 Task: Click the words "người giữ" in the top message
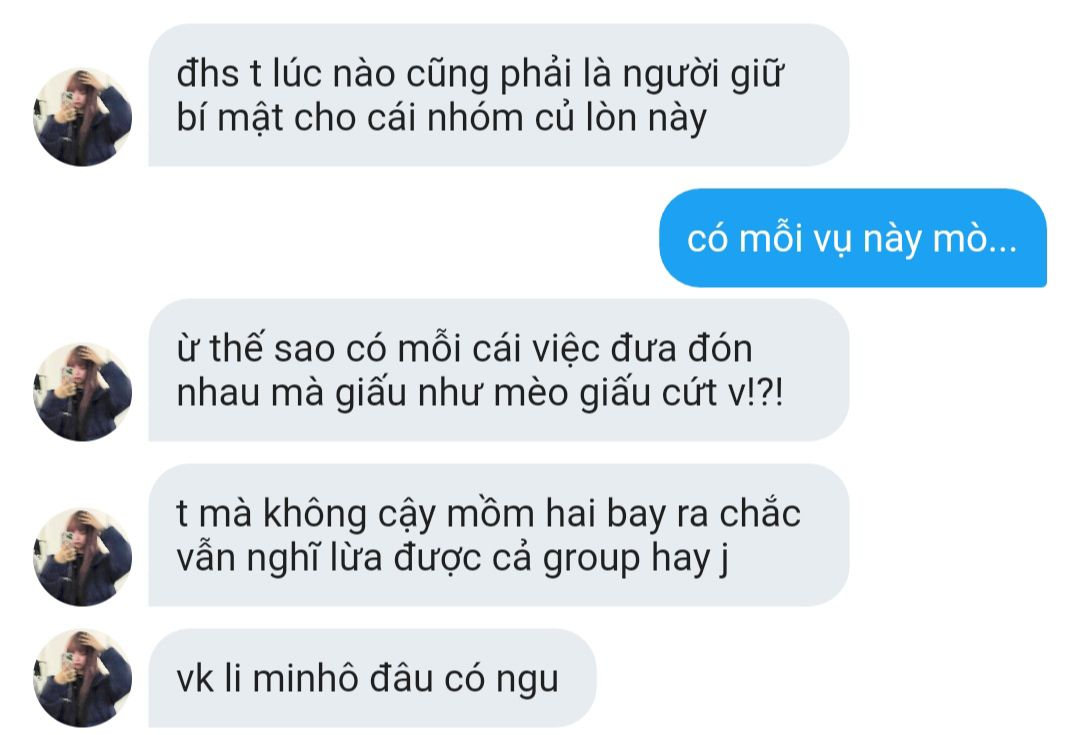(x=703, y=74)
